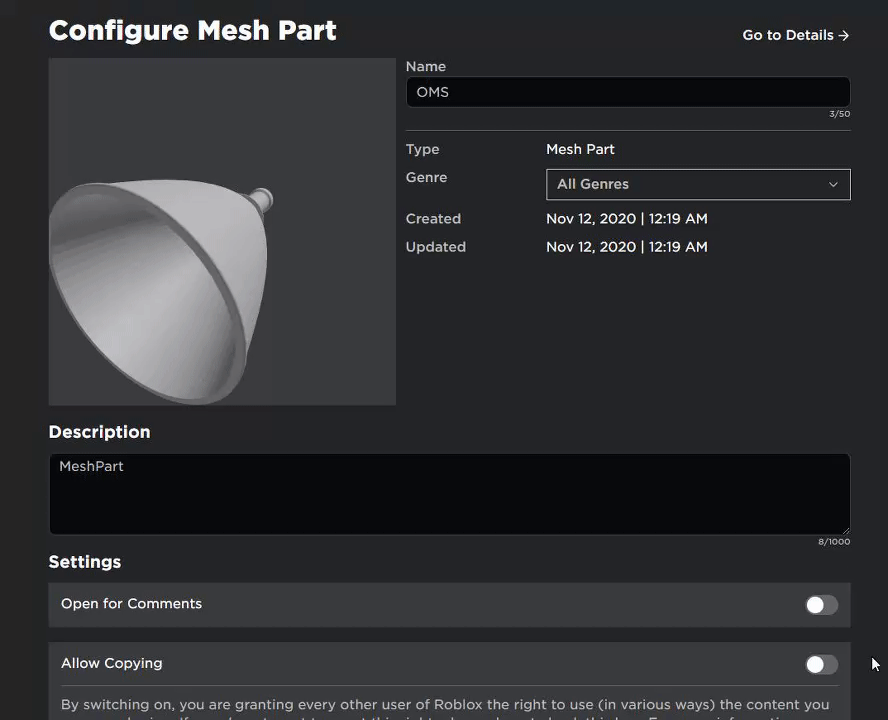Click the Name field containing OMS
888x720 pixels.
627,92
